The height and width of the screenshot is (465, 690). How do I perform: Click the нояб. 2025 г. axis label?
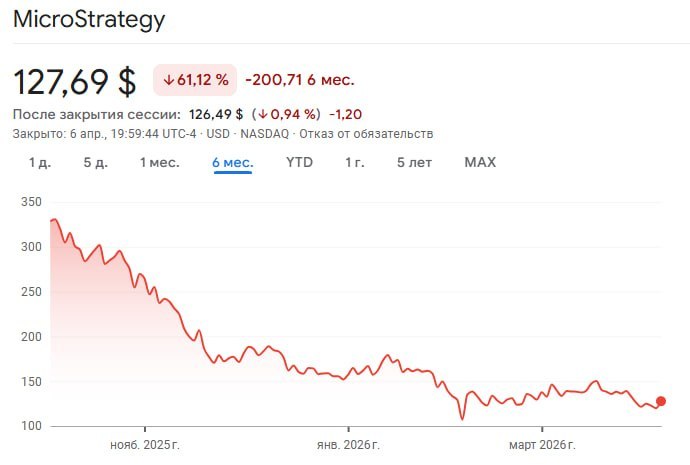pos(144,443)
